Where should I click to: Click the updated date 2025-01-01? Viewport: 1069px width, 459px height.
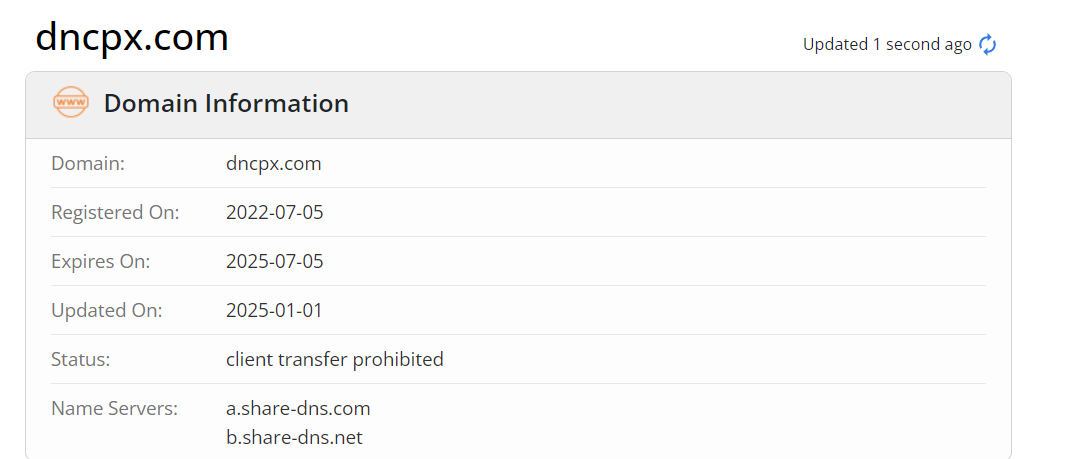pyautogui.click(x=275, y=310)
